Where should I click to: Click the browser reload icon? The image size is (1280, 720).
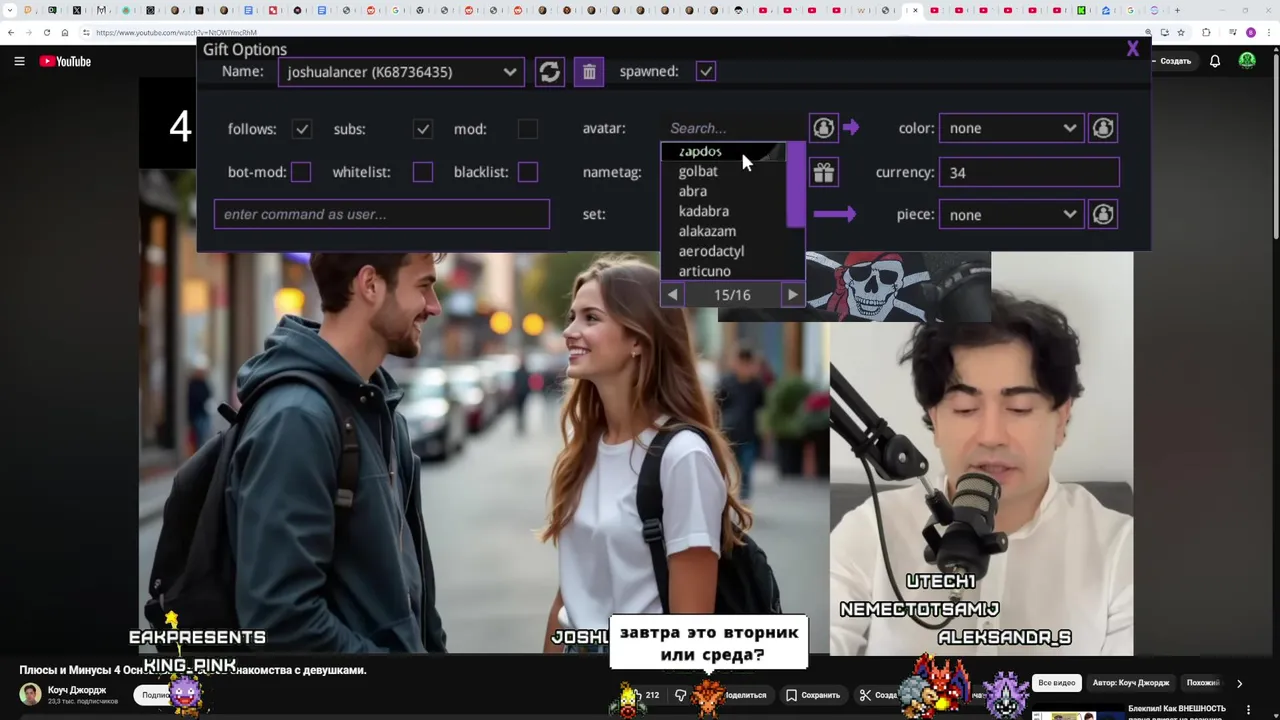pyautogui.click(x=46, y=32)
